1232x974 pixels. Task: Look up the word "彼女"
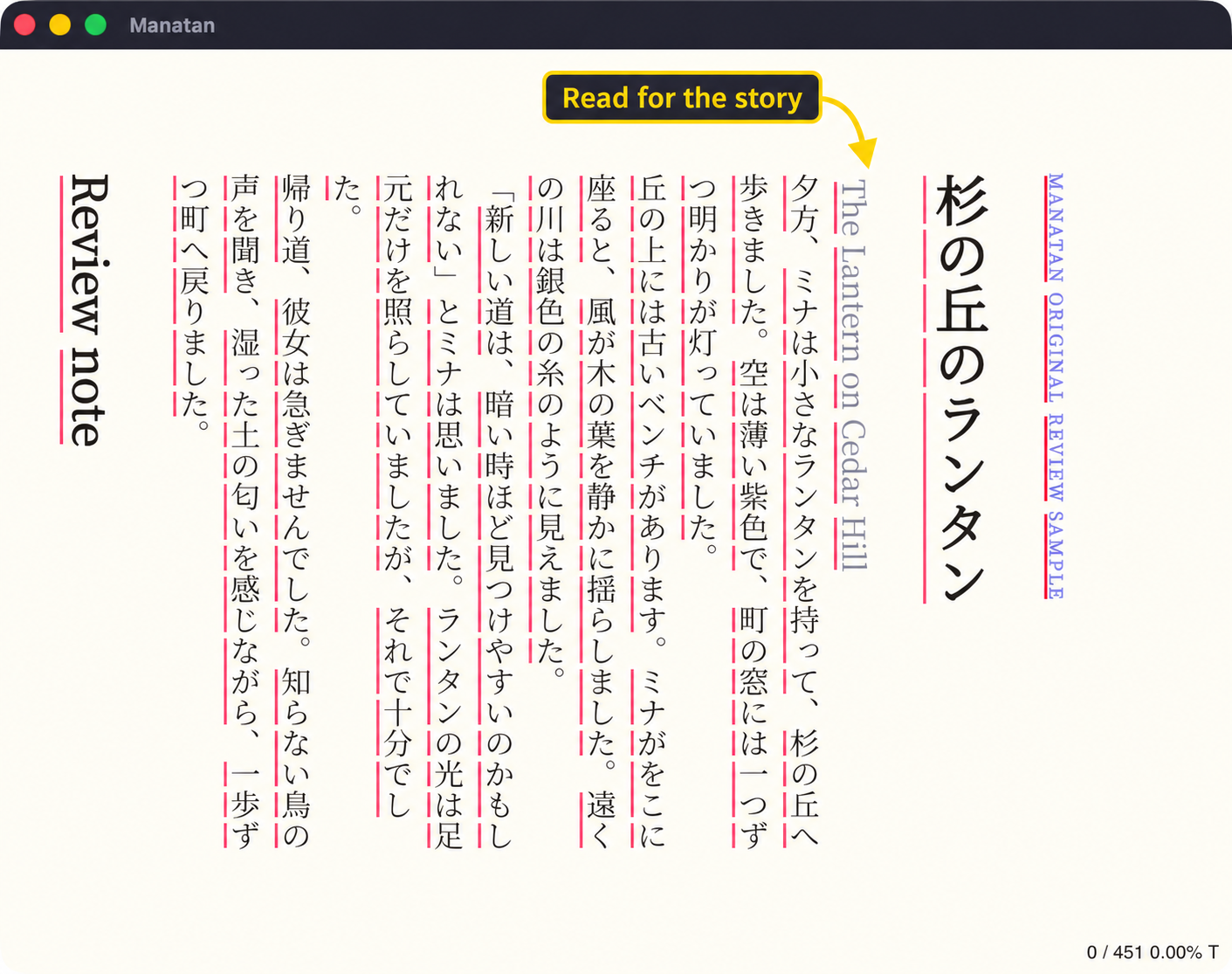click(x=297, y=327)
